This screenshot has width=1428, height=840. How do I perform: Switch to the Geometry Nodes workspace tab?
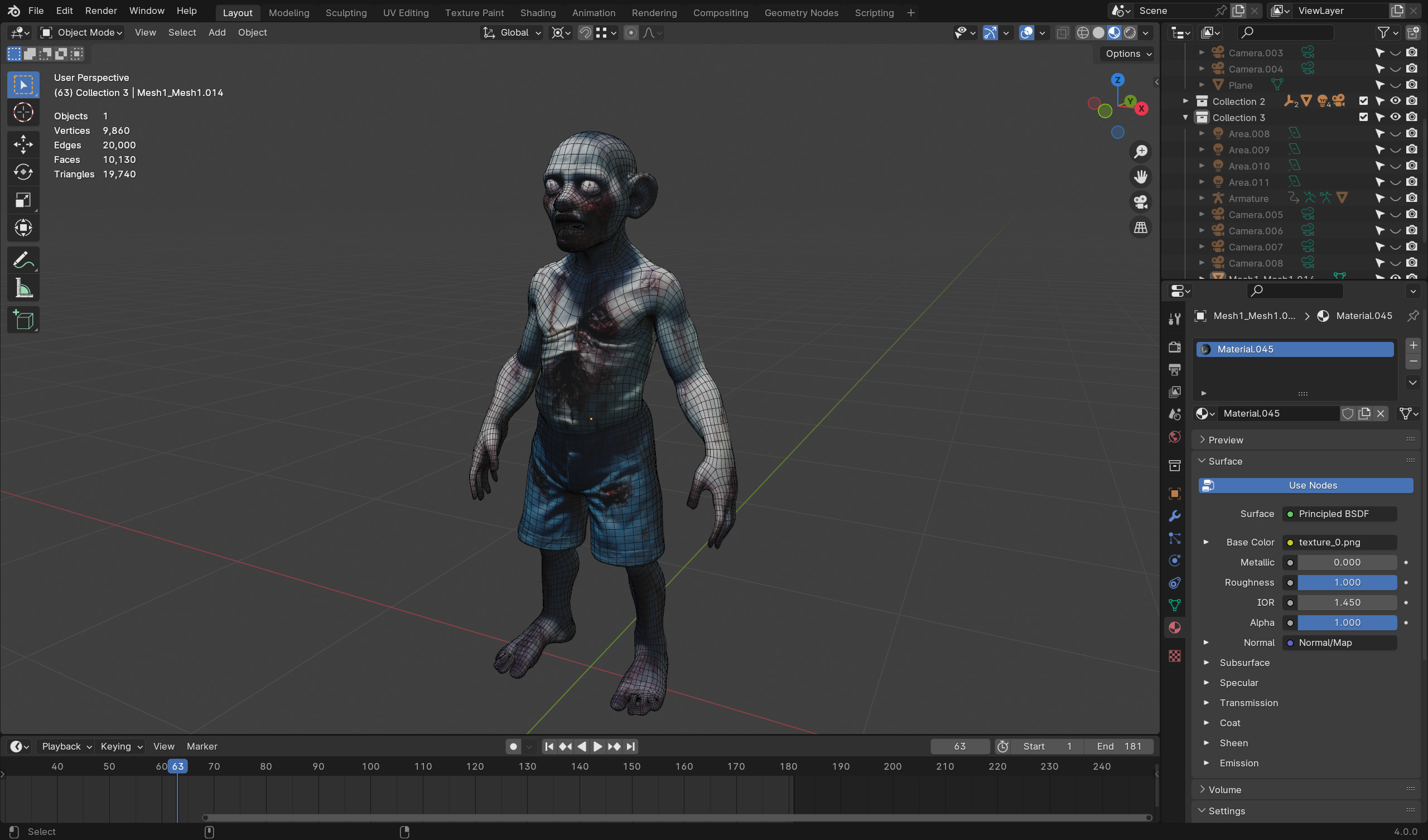tap(800, 12)
